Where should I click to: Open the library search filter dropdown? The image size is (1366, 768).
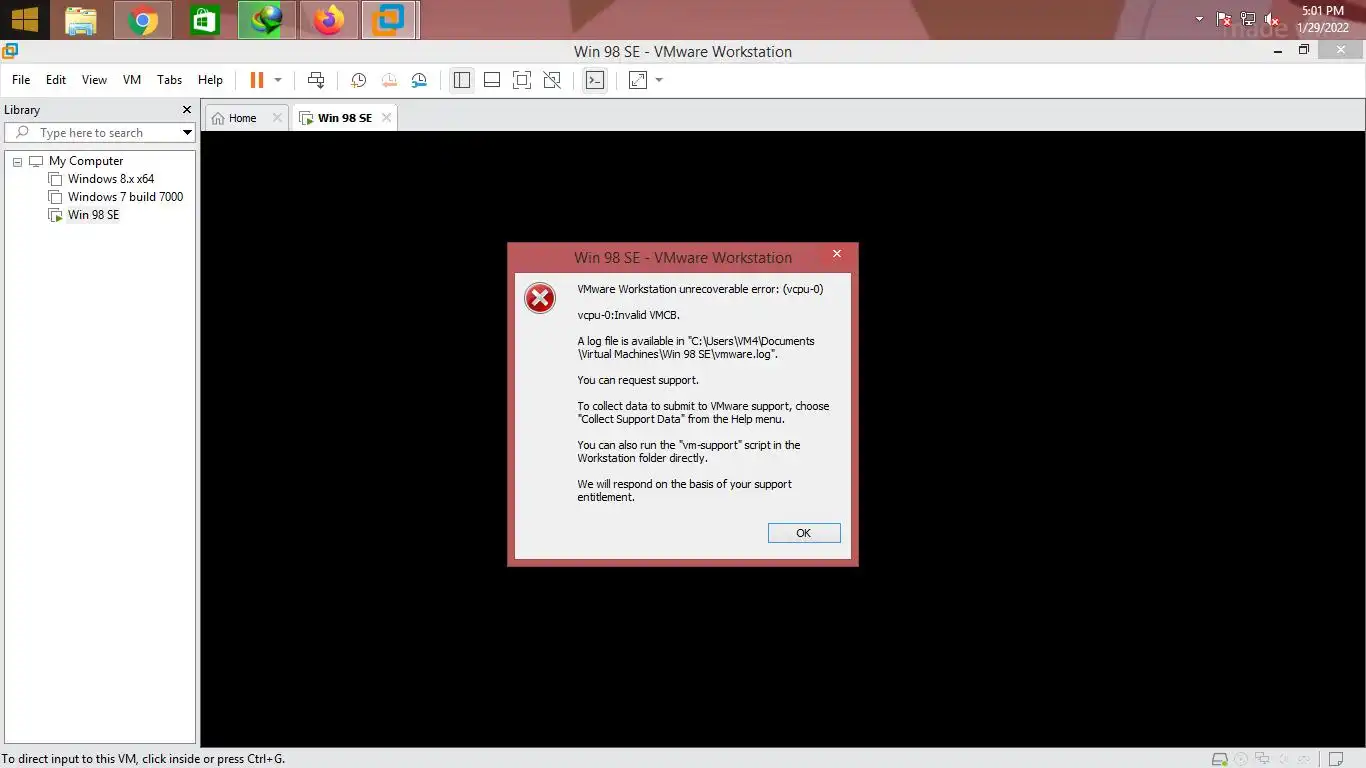coord(187,133)
